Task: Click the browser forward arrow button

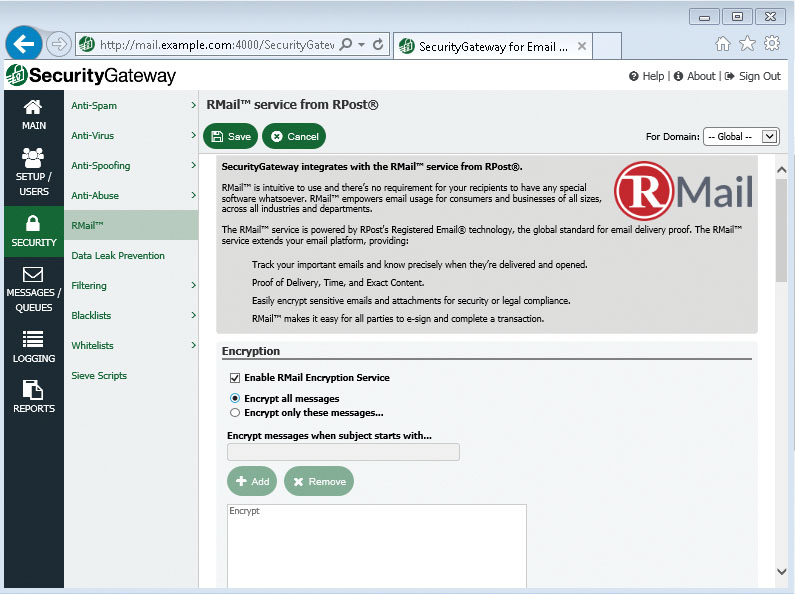Action: (x=59, y=45)
